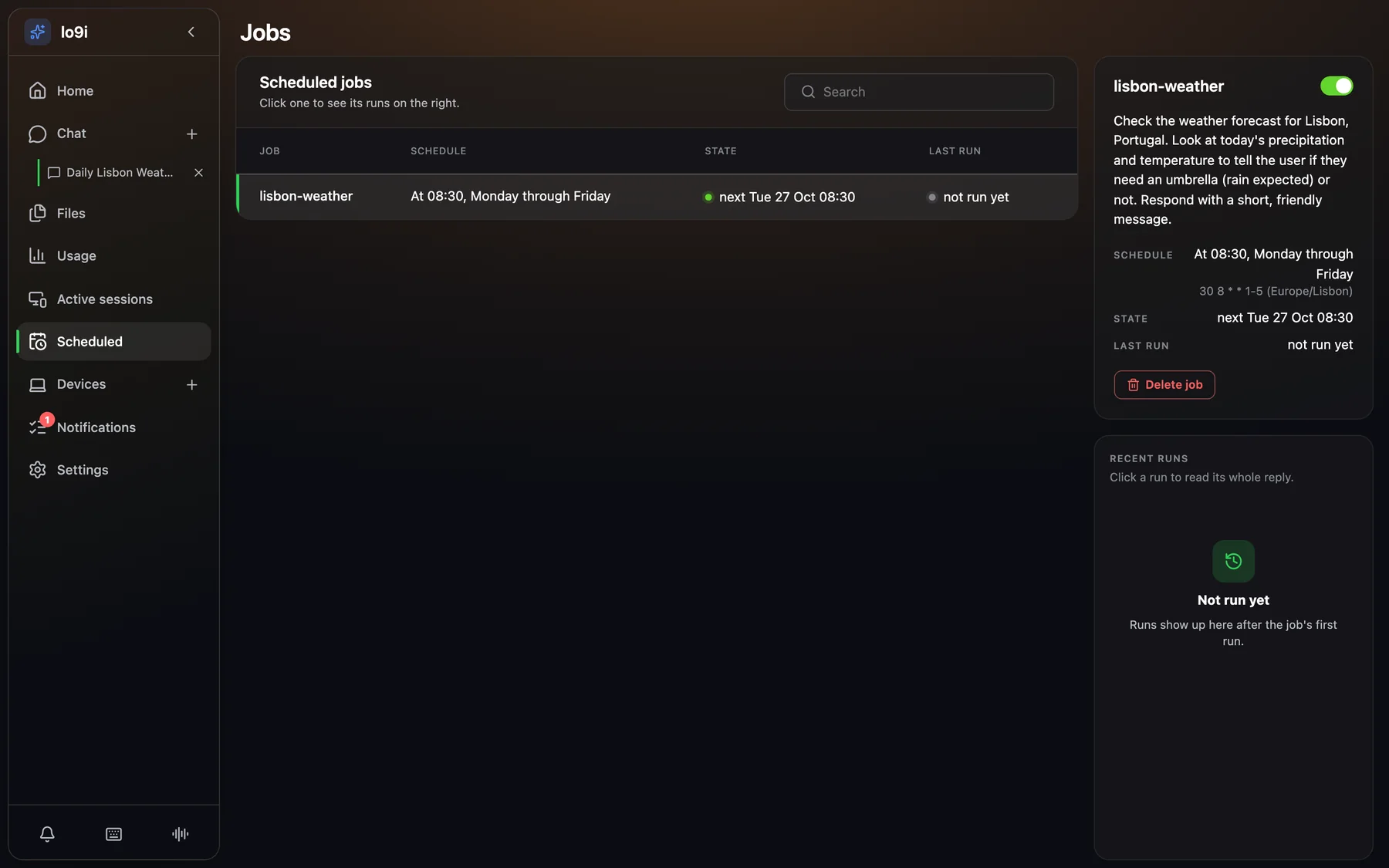Image resolution: width=1389 pixels, height=868 pixels.
Task: Click the lo9i logo icon
Action: [x=37, y=32]
